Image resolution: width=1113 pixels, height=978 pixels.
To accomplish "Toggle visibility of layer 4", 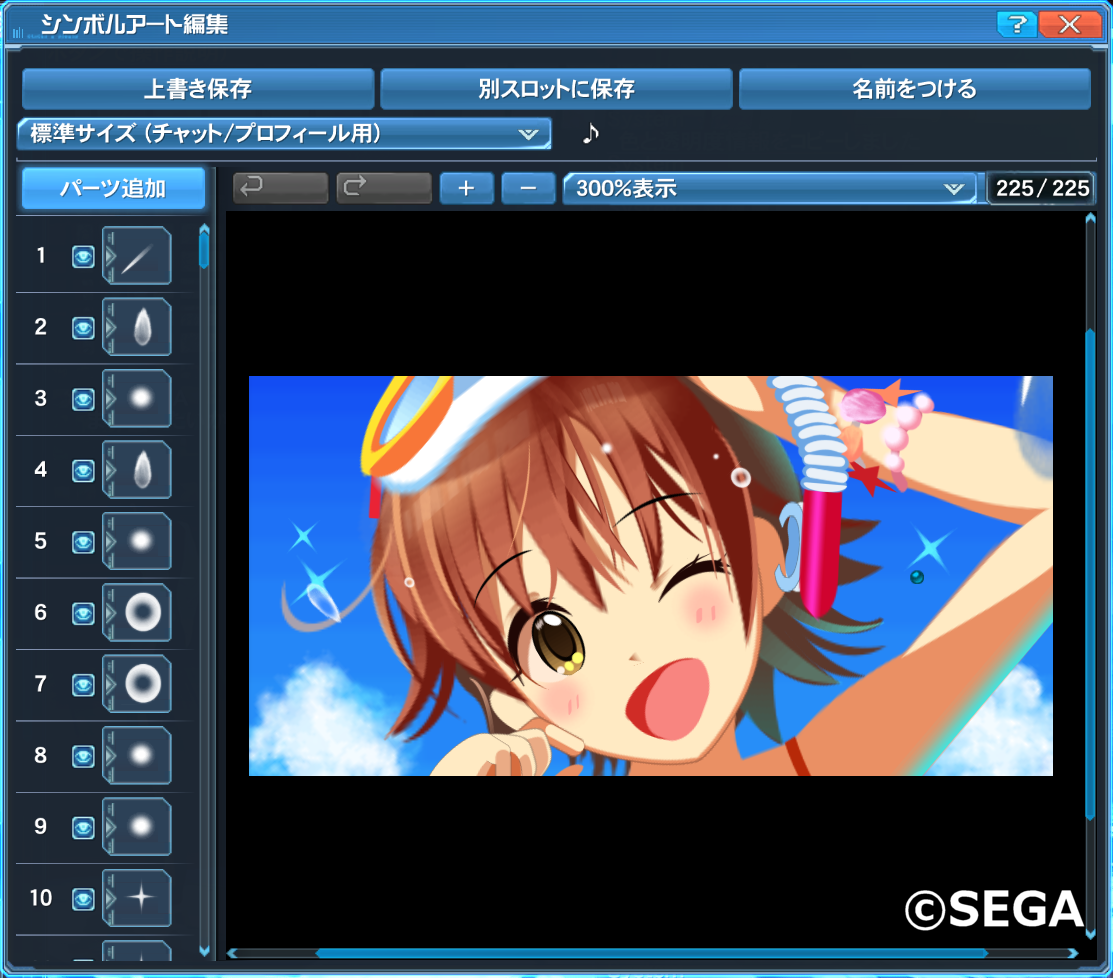I will (x=83, y=471).
